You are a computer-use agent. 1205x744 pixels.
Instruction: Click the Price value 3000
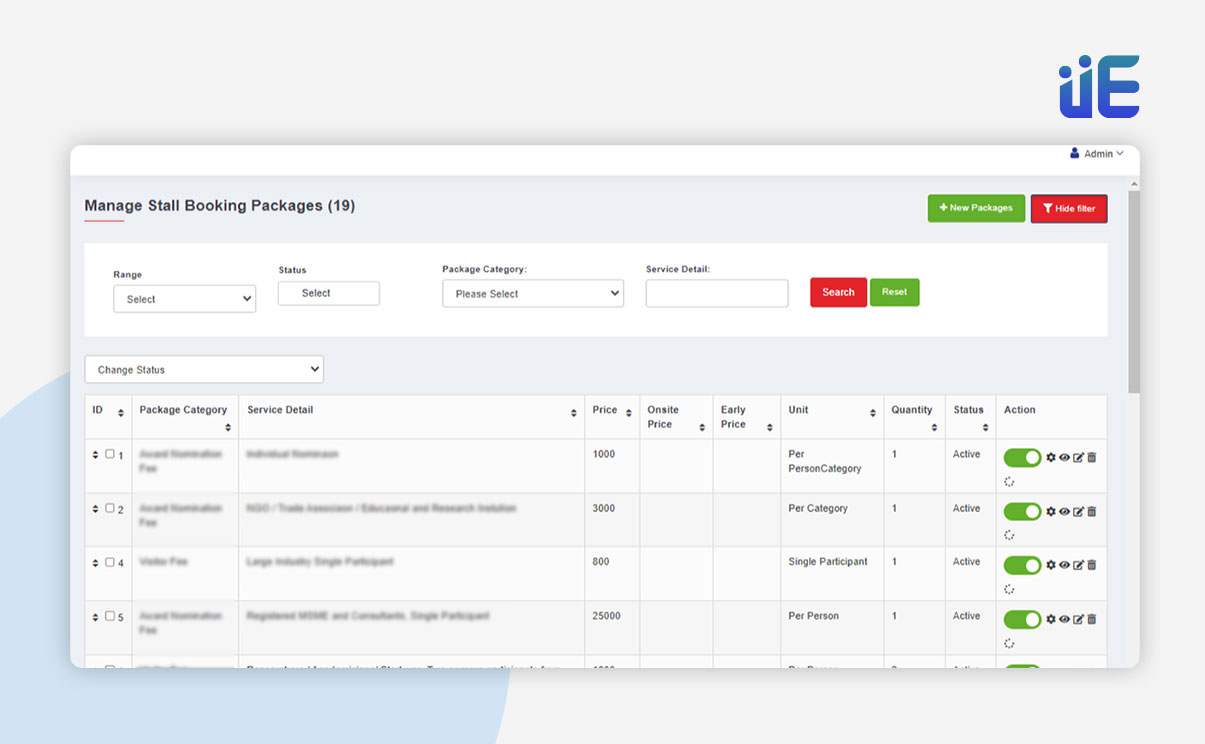[603, 508]
